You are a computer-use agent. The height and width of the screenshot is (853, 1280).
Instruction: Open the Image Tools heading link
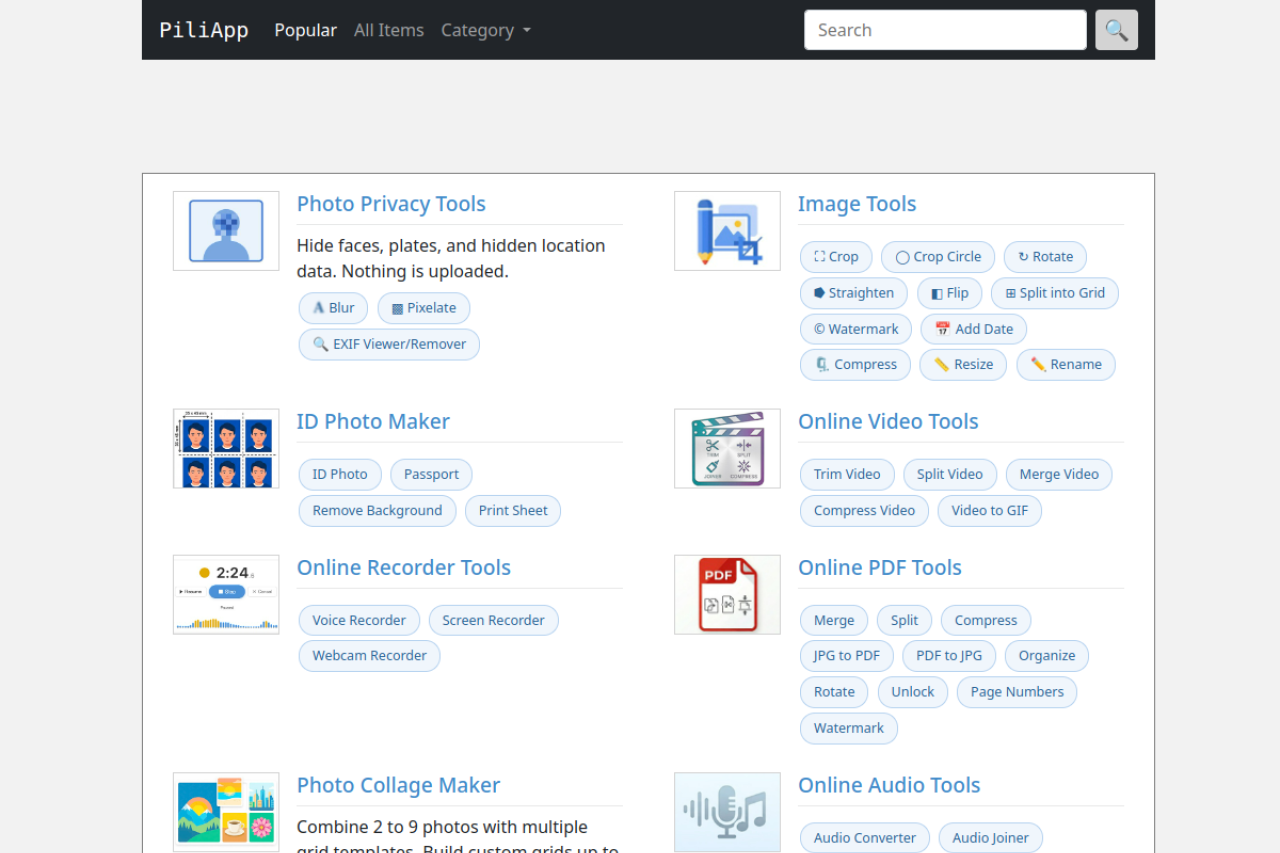click(857, 204)
